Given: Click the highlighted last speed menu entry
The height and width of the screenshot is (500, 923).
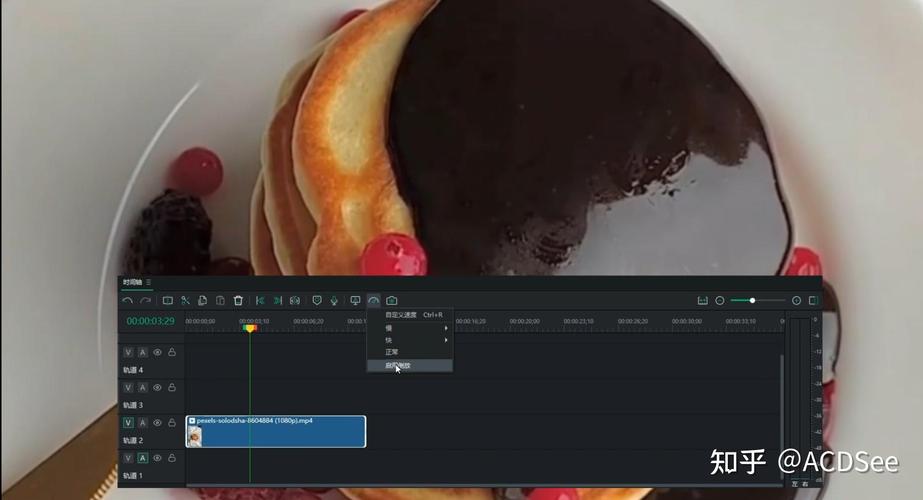Looking at the screenshot, I should 410,366.
